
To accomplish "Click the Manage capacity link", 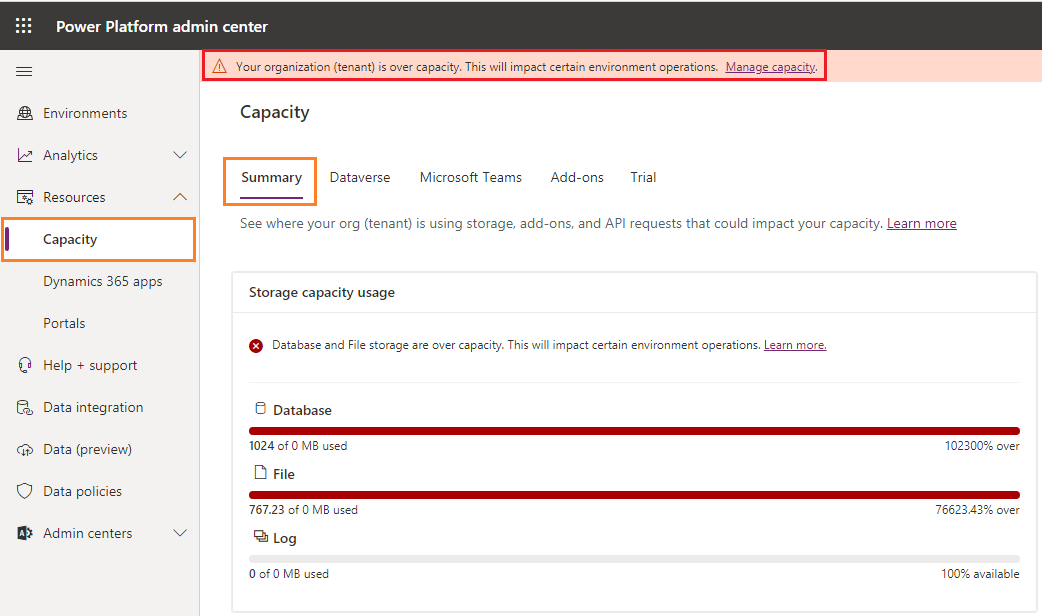I will 770,67.
